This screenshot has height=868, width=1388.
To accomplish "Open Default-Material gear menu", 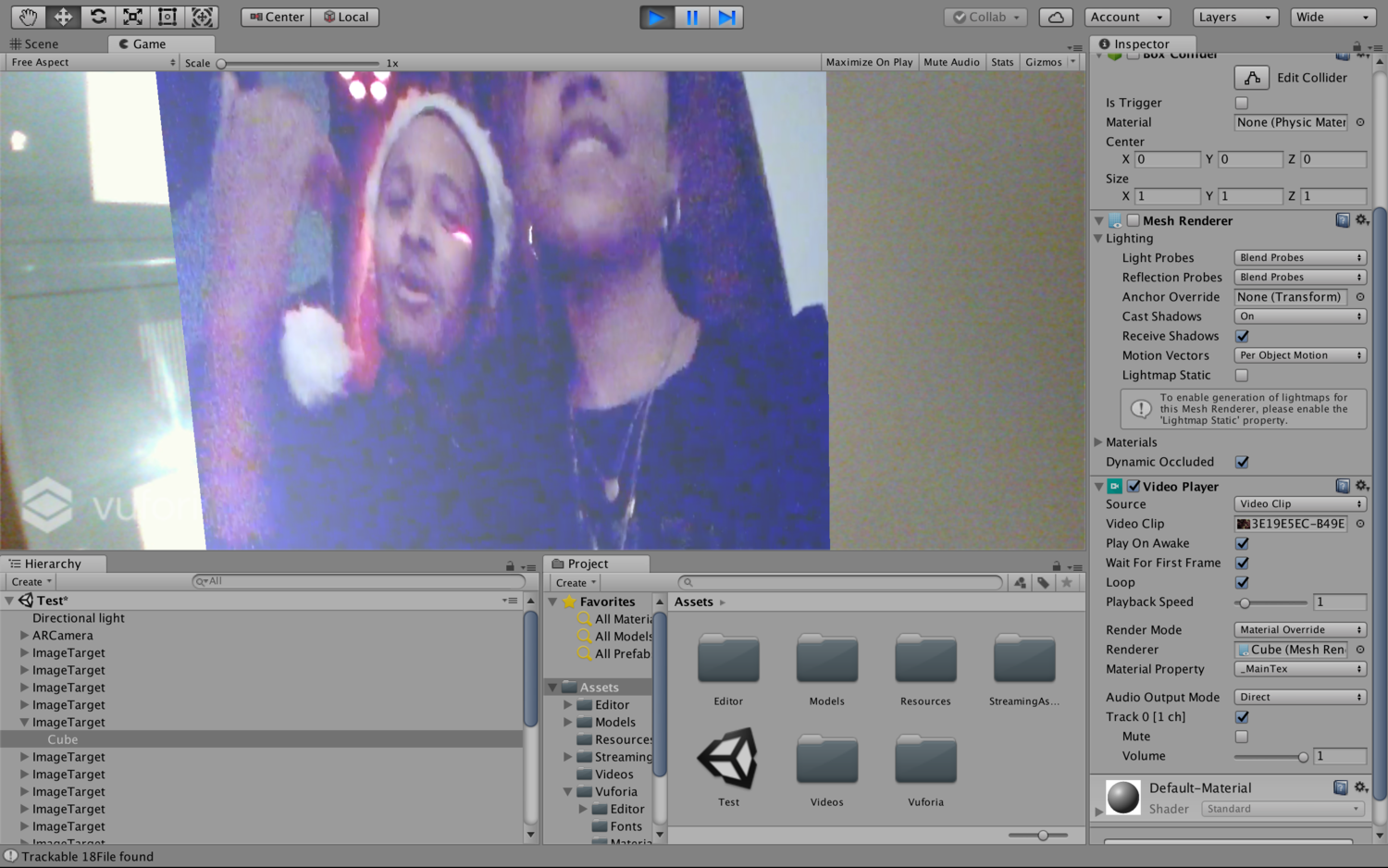I will pyautogui.click(x=1361, y=787).
